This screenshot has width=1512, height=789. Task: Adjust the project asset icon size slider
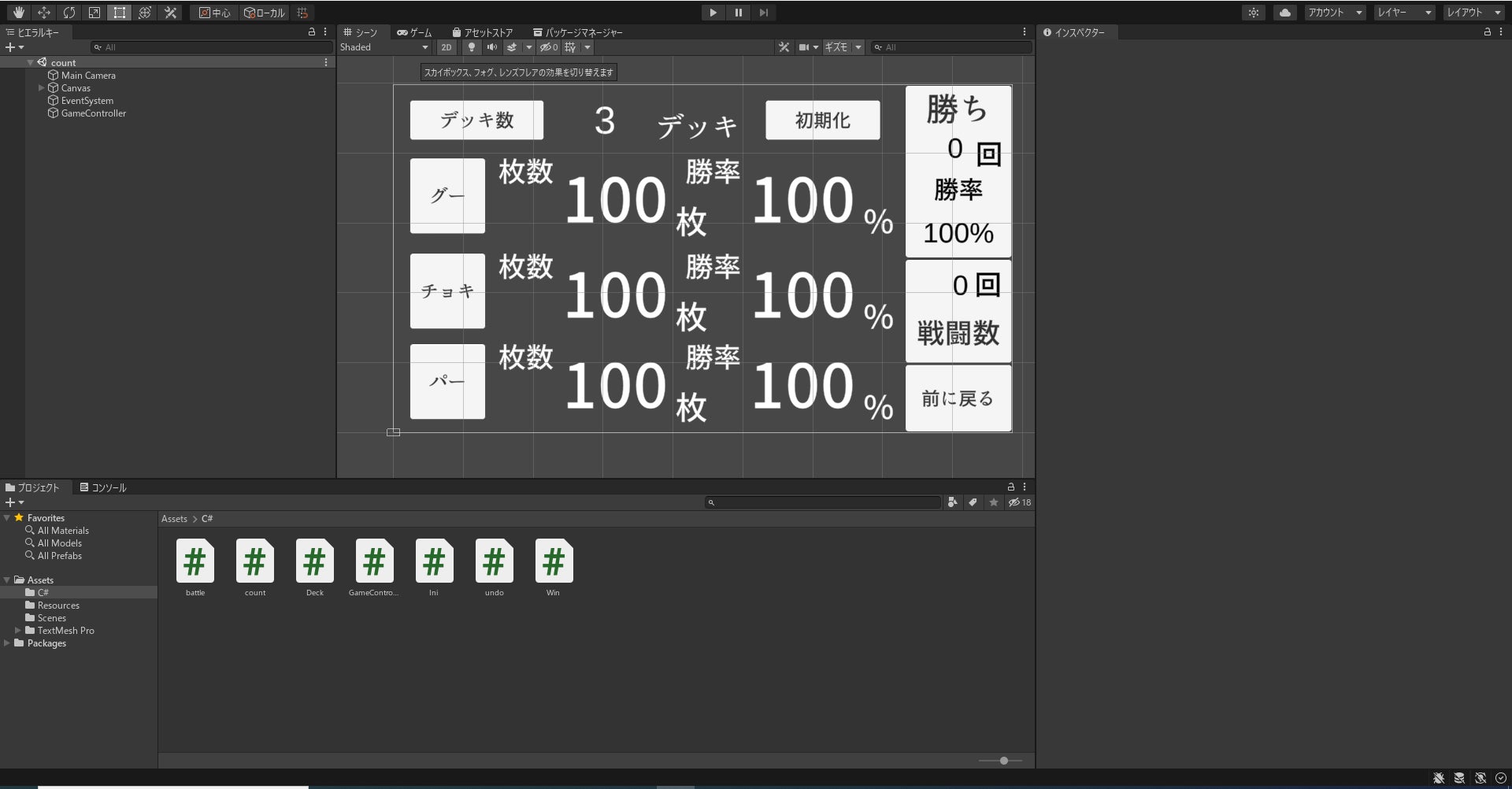(x=1003, y=761)
